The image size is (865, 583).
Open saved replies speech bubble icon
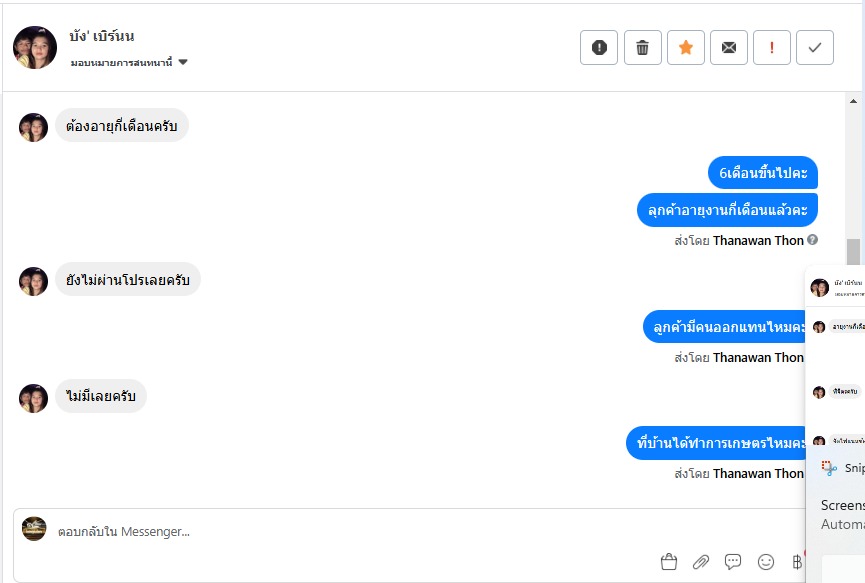tap(733, 562)
